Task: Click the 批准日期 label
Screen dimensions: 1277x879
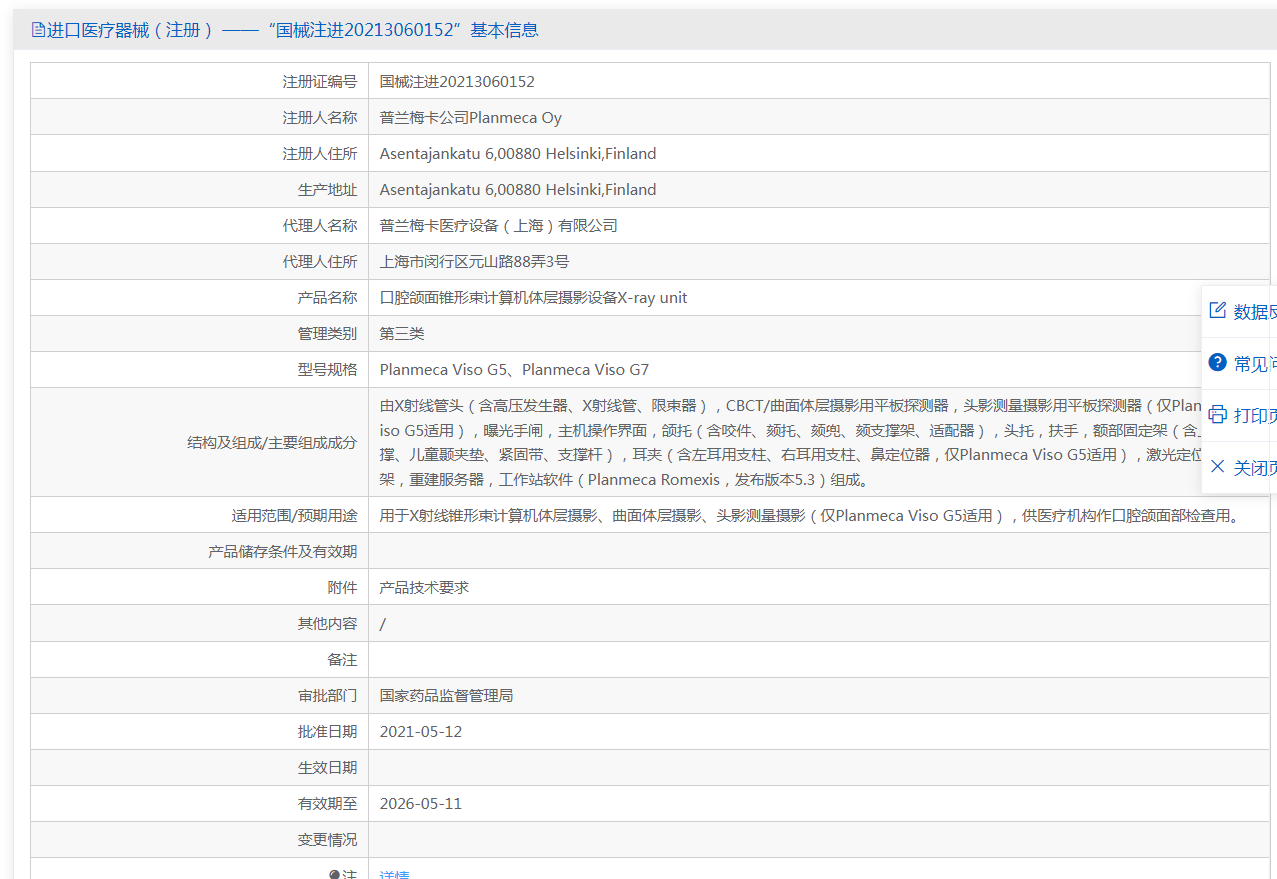Action: [x=327, y=731]
